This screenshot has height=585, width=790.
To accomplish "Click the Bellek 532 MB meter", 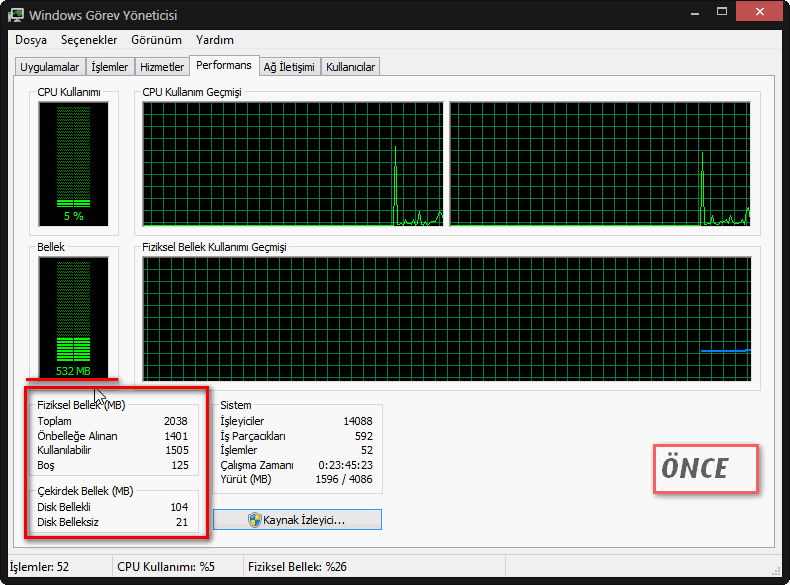I will (x=74, y=318).
